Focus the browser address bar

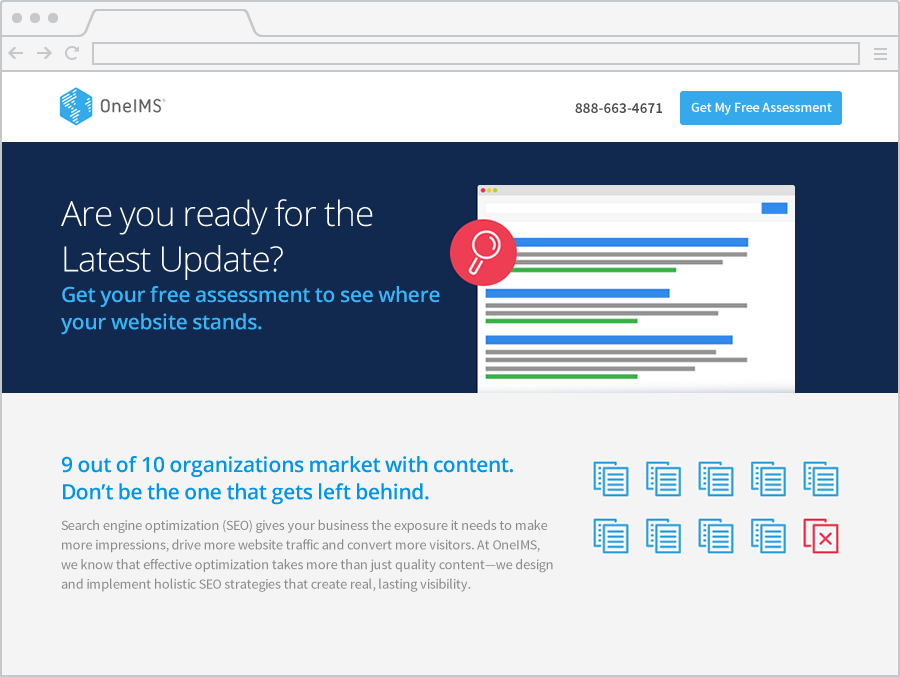coord(475,54)
